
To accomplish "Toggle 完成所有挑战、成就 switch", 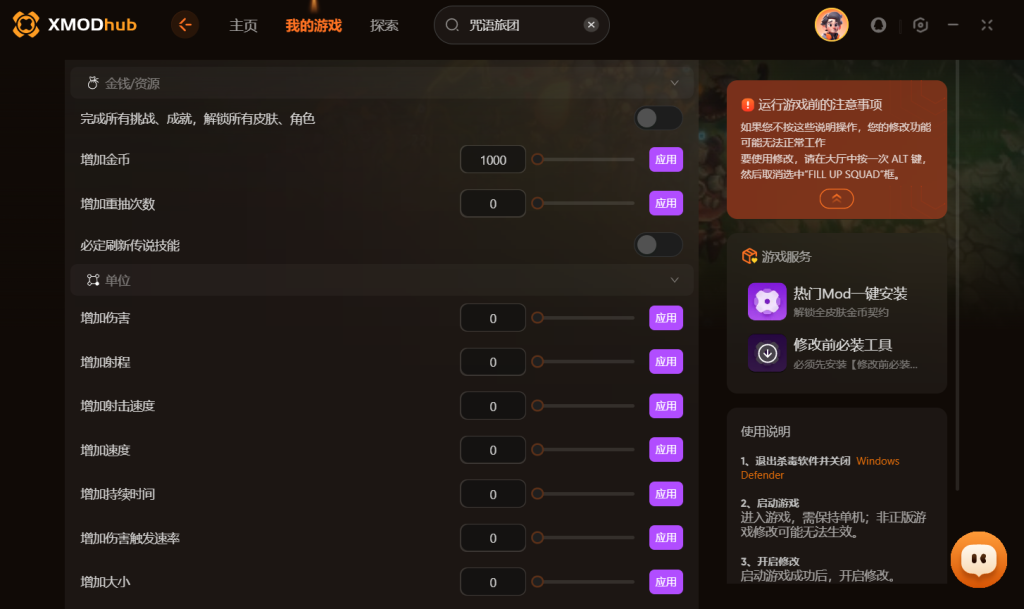I will point(658,118).
